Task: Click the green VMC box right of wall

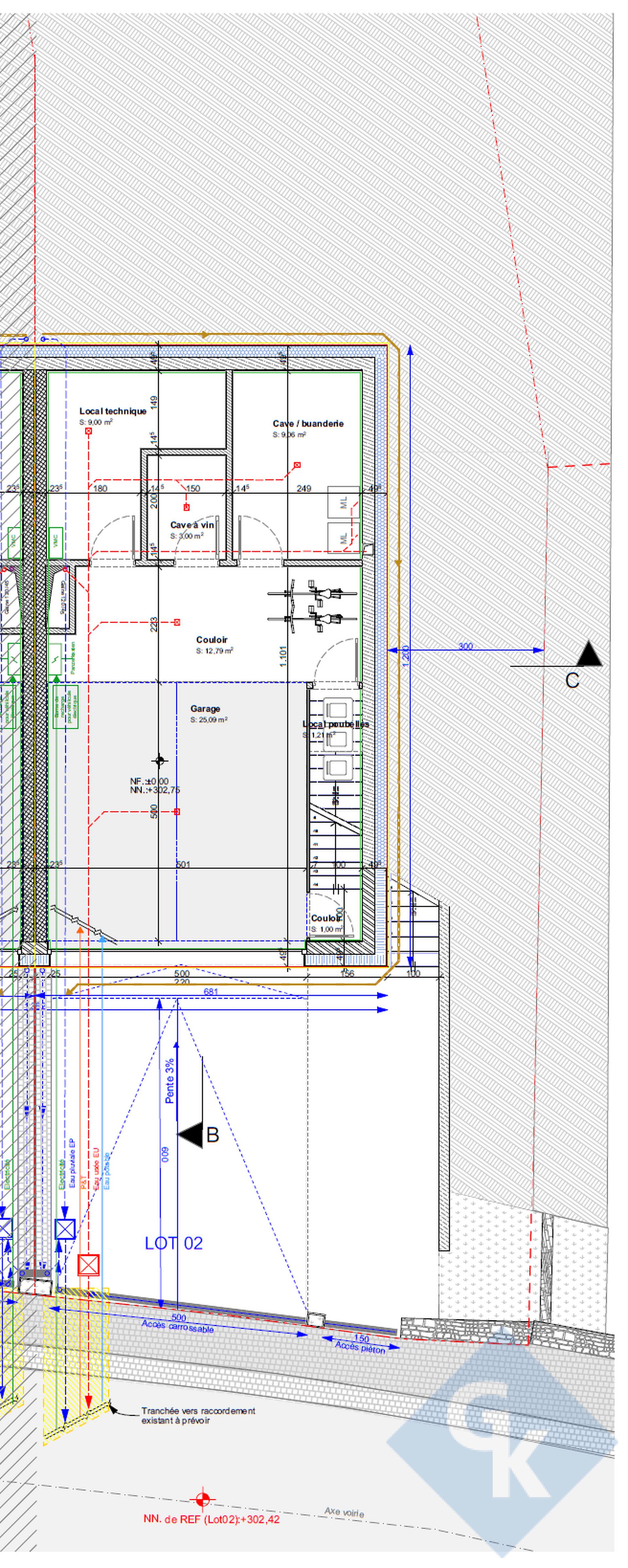Action: click(x=56, y=542)
